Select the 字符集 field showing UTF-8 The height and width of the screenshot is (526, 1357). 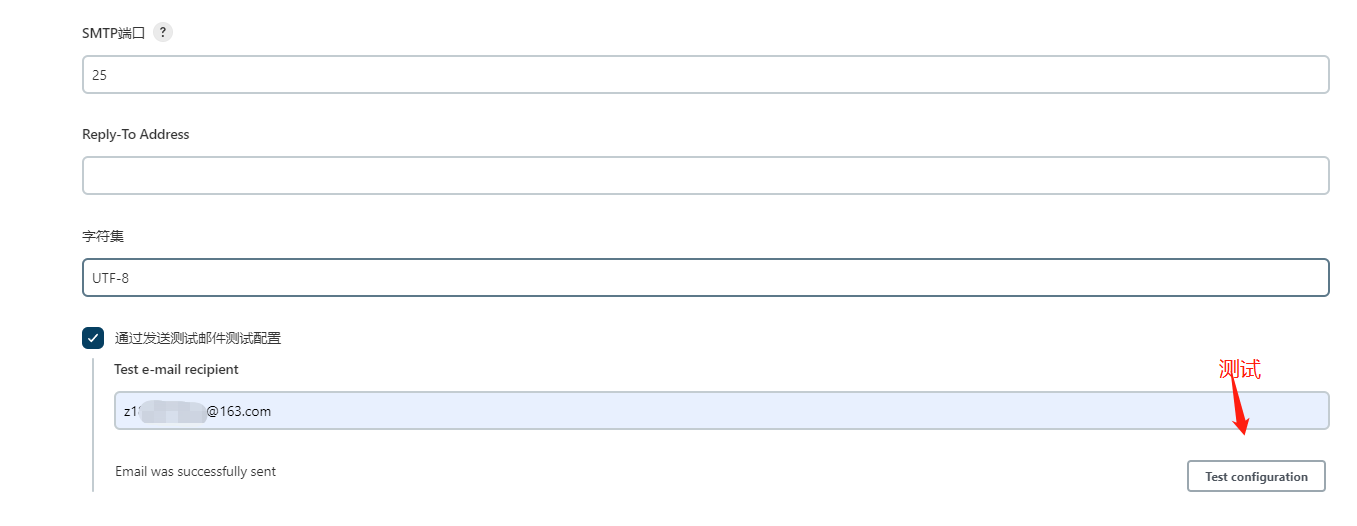[705, 278]
